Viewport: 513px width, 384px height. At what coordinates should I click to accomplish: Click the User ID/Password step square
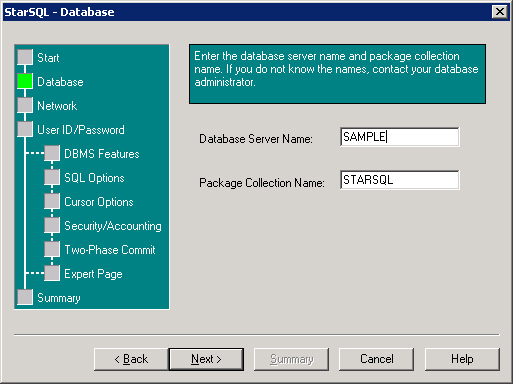(25, 129)
